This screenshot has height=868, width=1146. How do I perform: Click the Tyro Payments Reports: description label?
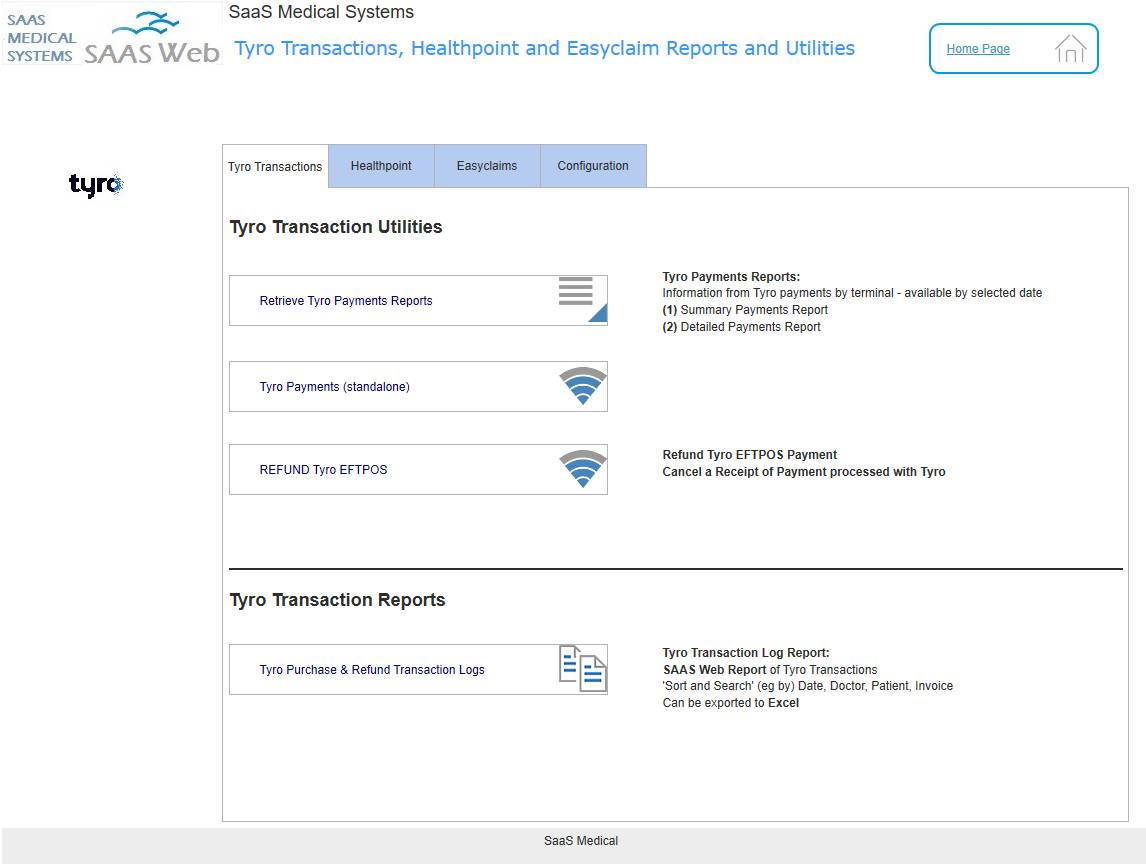(x=731, y=277)
